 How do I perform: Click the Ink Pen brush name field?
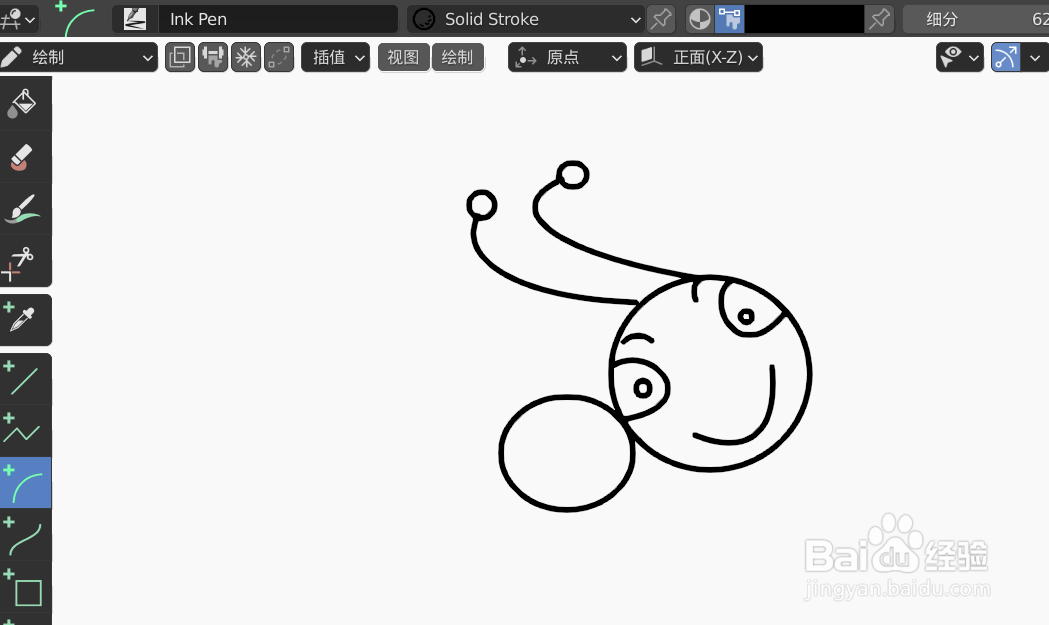pos(278,19)
